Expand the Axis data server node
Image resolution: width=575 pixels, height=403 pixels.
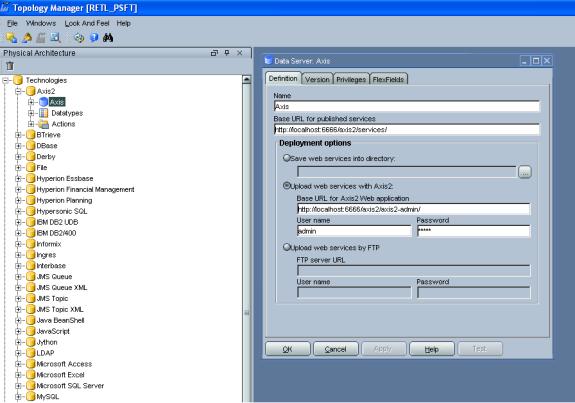pos(31,102)
